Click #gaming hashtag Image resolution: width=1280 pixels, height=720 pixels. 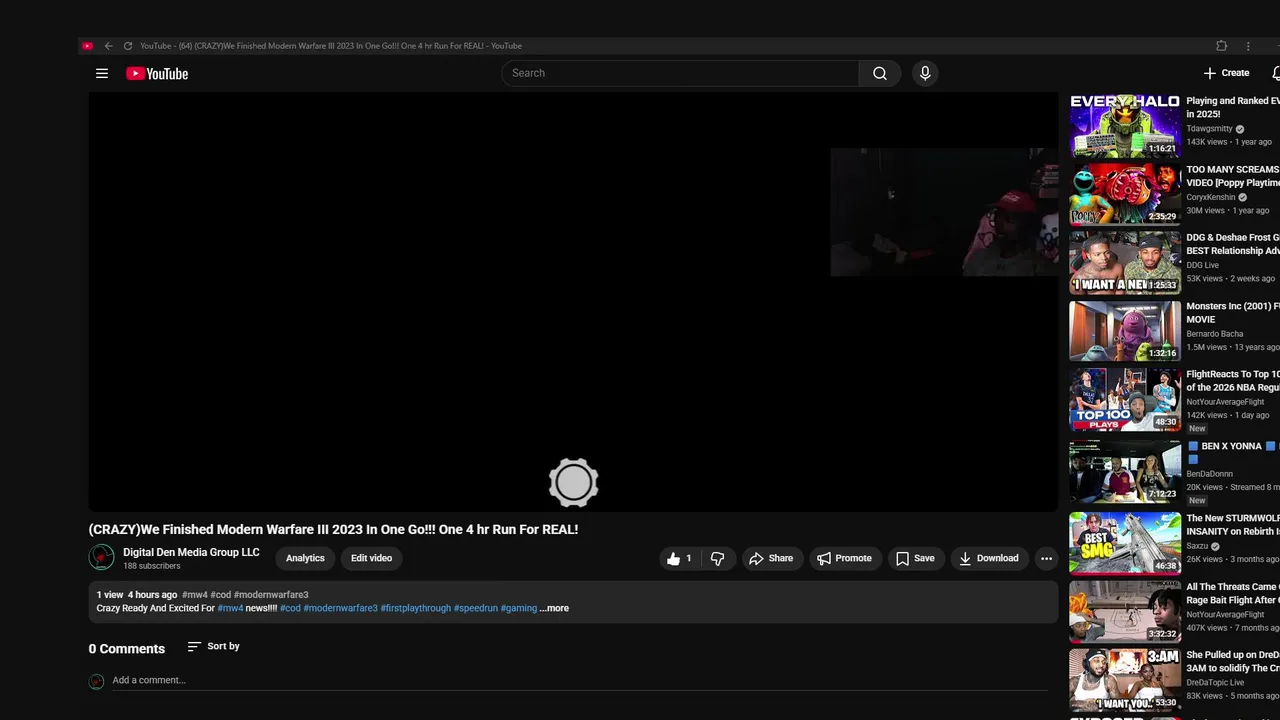coord(518,608)
